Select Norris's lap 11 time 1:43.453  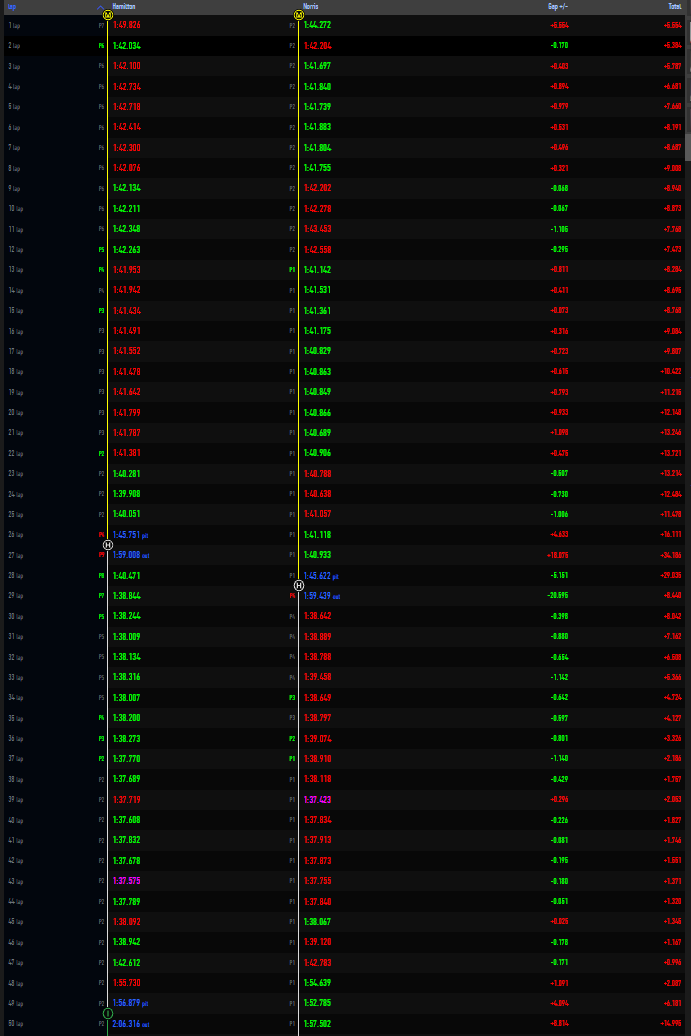(318, 229)
